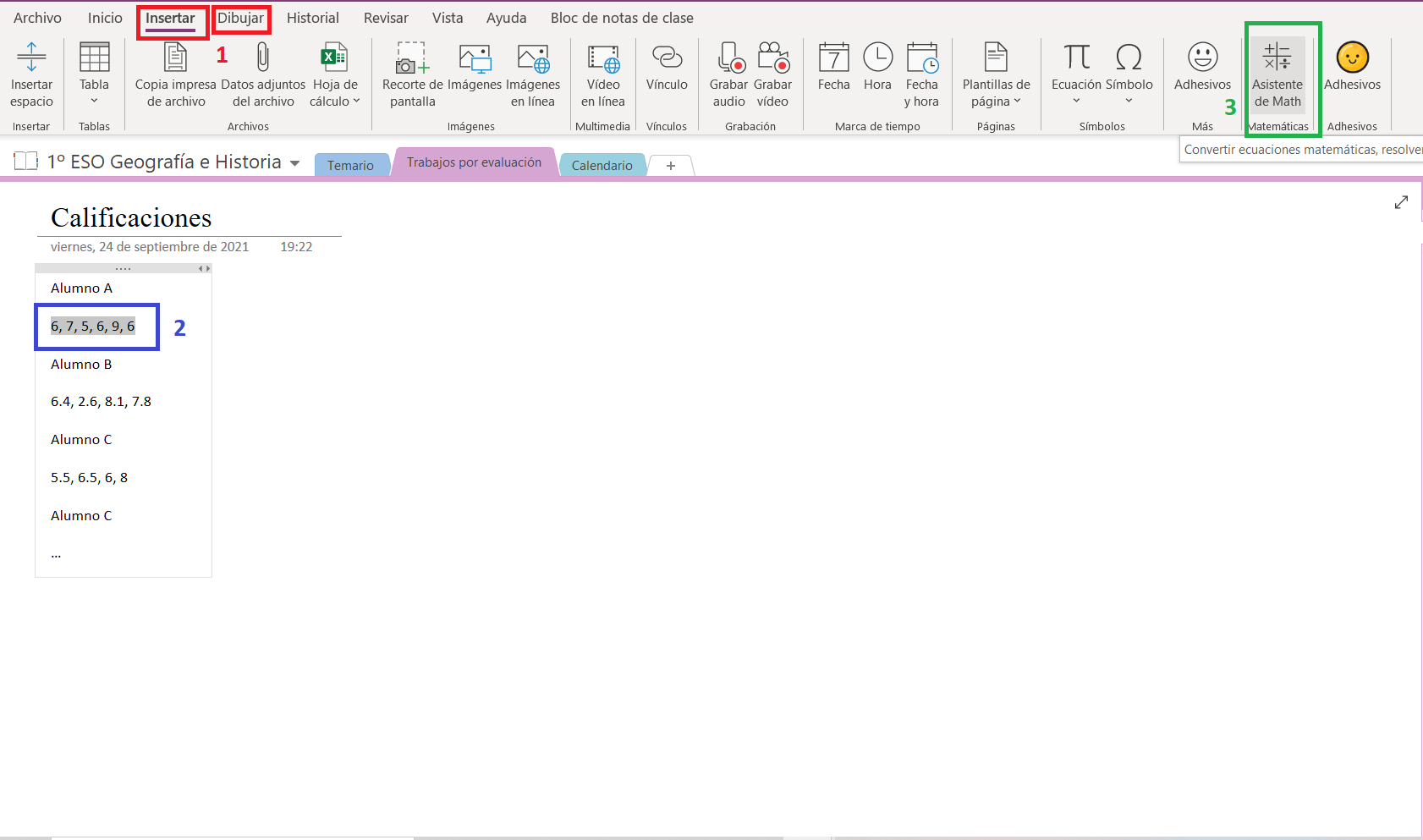Image resolution: width=1423 pixels, height=840 pixels.
Task: Open the notebook list for 1º ESO Geografía e Historia
Action: tap(294, 162)
